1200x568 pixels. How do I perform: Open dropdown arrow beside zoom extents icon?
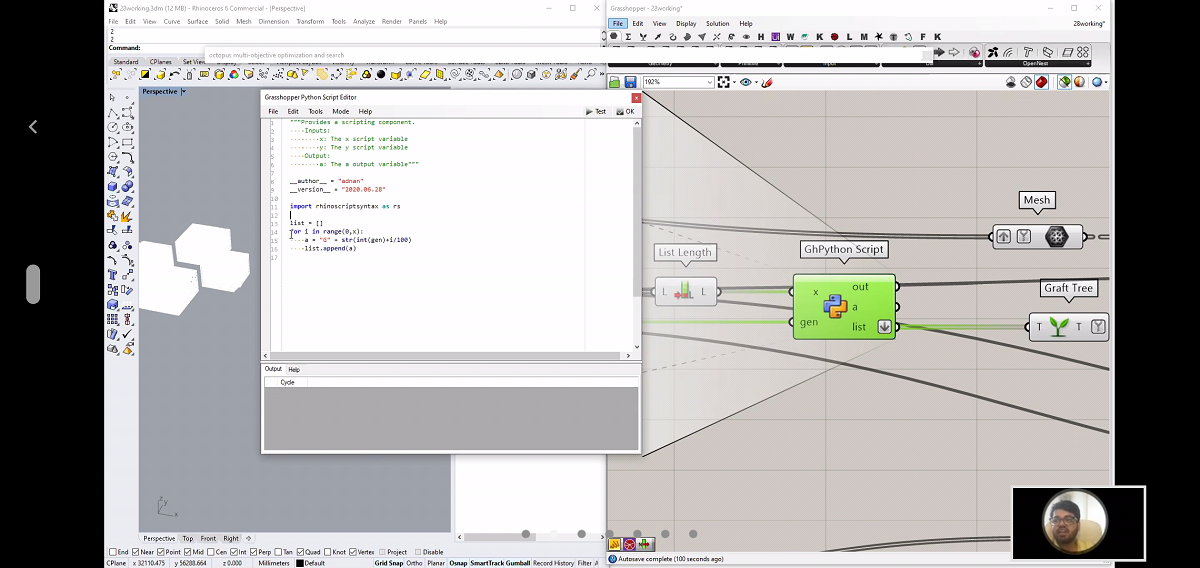[734, 82]
